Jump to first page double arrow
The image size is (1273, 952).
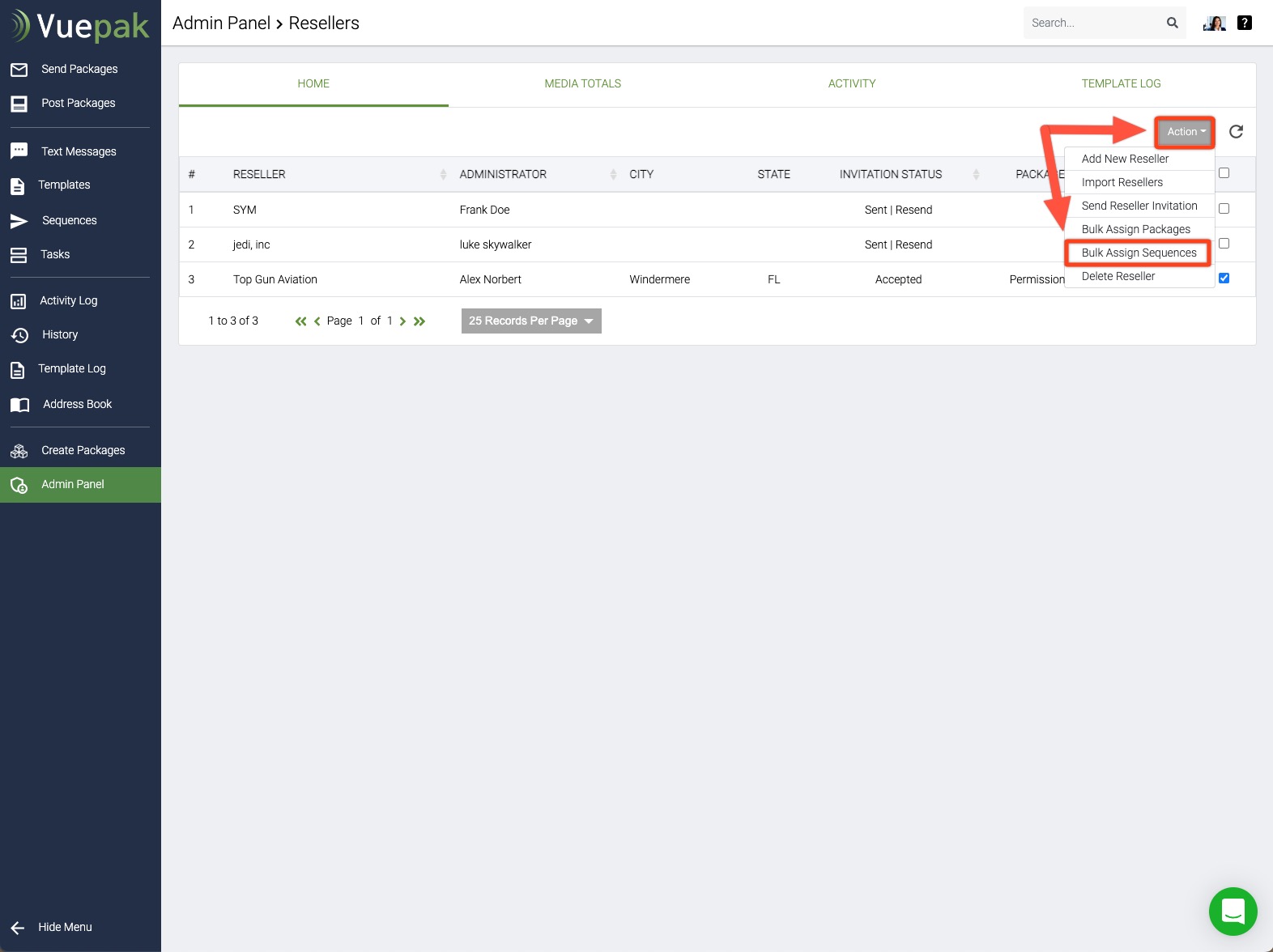tap(300, 321)
